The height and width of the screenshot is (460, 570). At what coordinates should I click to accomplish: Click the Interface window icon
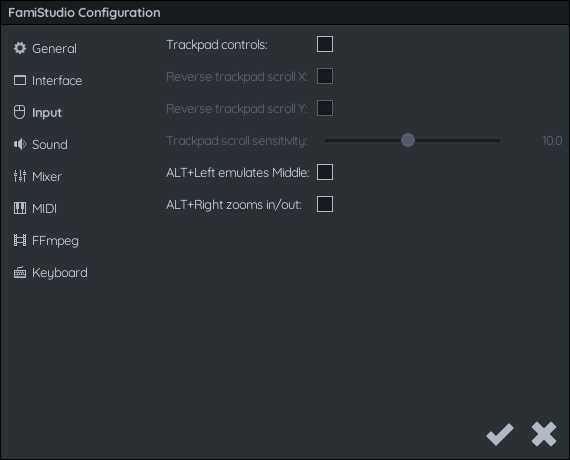point(20,80)
